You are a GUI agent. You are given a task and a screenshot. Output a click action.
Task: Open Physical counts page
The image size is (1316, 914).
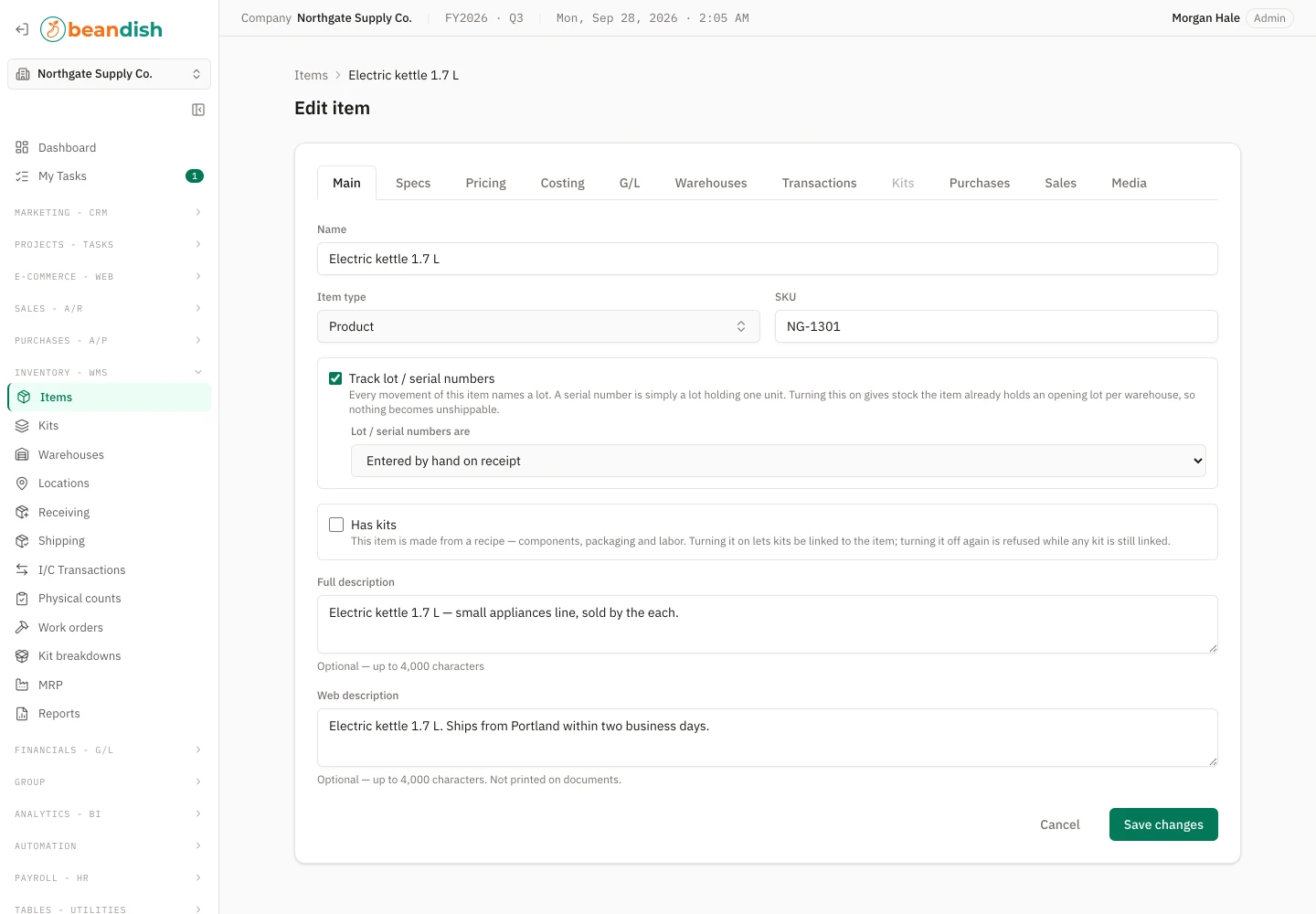point(109,598)
